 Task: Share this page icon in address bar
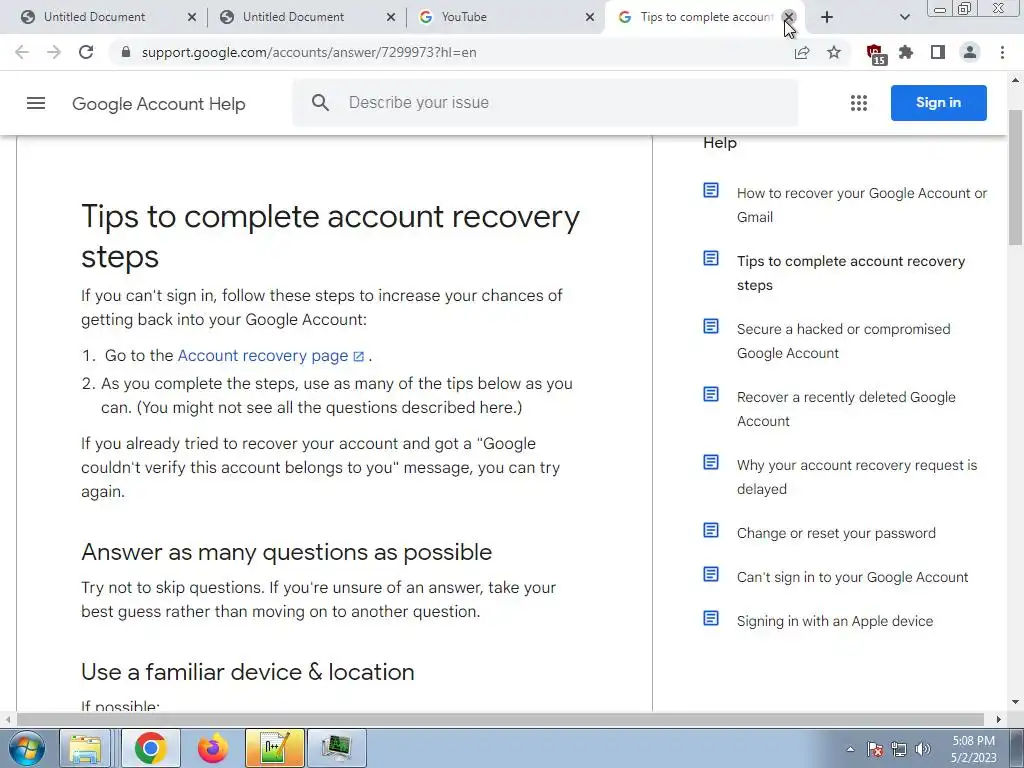coord(802,52)
